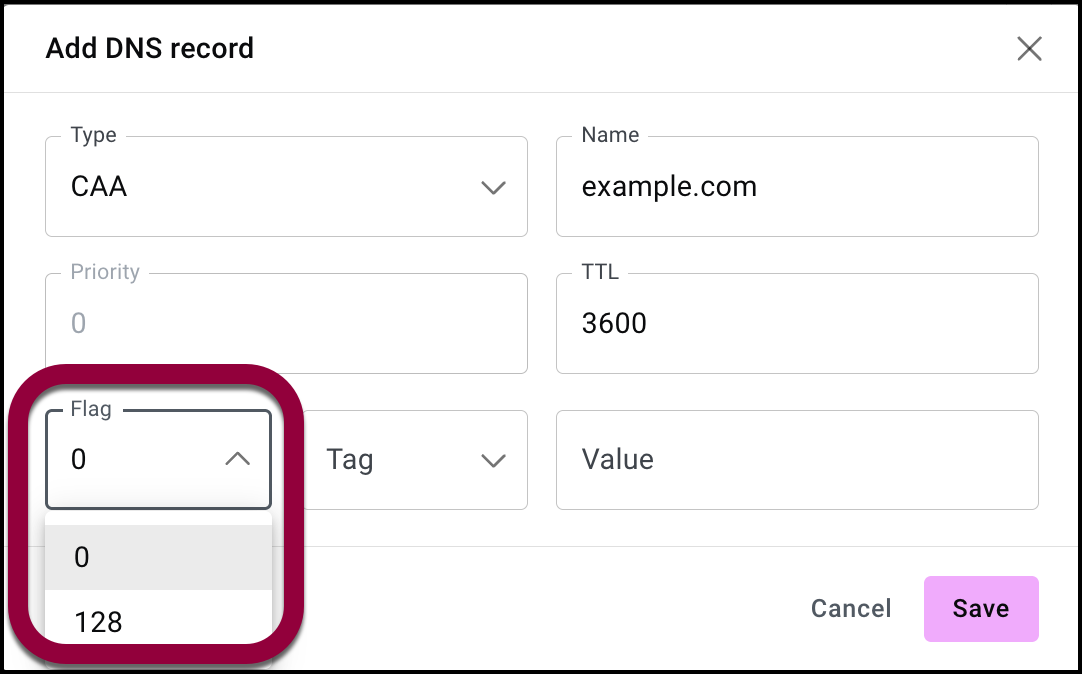1082x674 pixels.
Task: Click the disabled Priority field
Action: 286,324
